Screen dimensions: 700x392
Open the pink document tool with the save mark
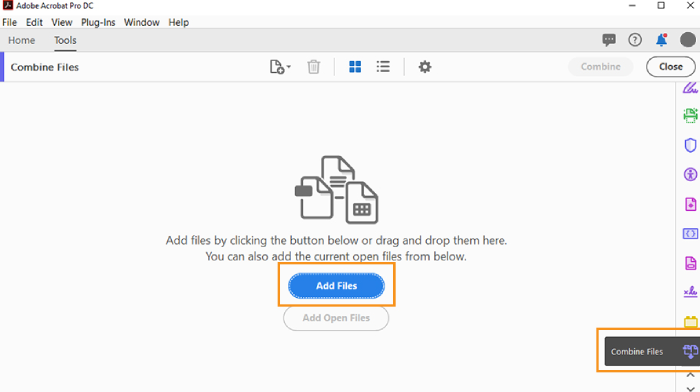pos(690,263)
